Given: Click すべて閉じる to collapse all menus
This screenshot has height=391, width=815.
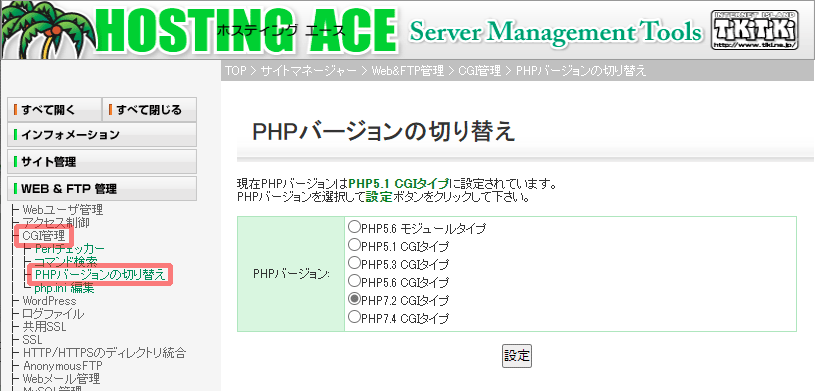Looking at the screenshot, I should pos(150,110).
